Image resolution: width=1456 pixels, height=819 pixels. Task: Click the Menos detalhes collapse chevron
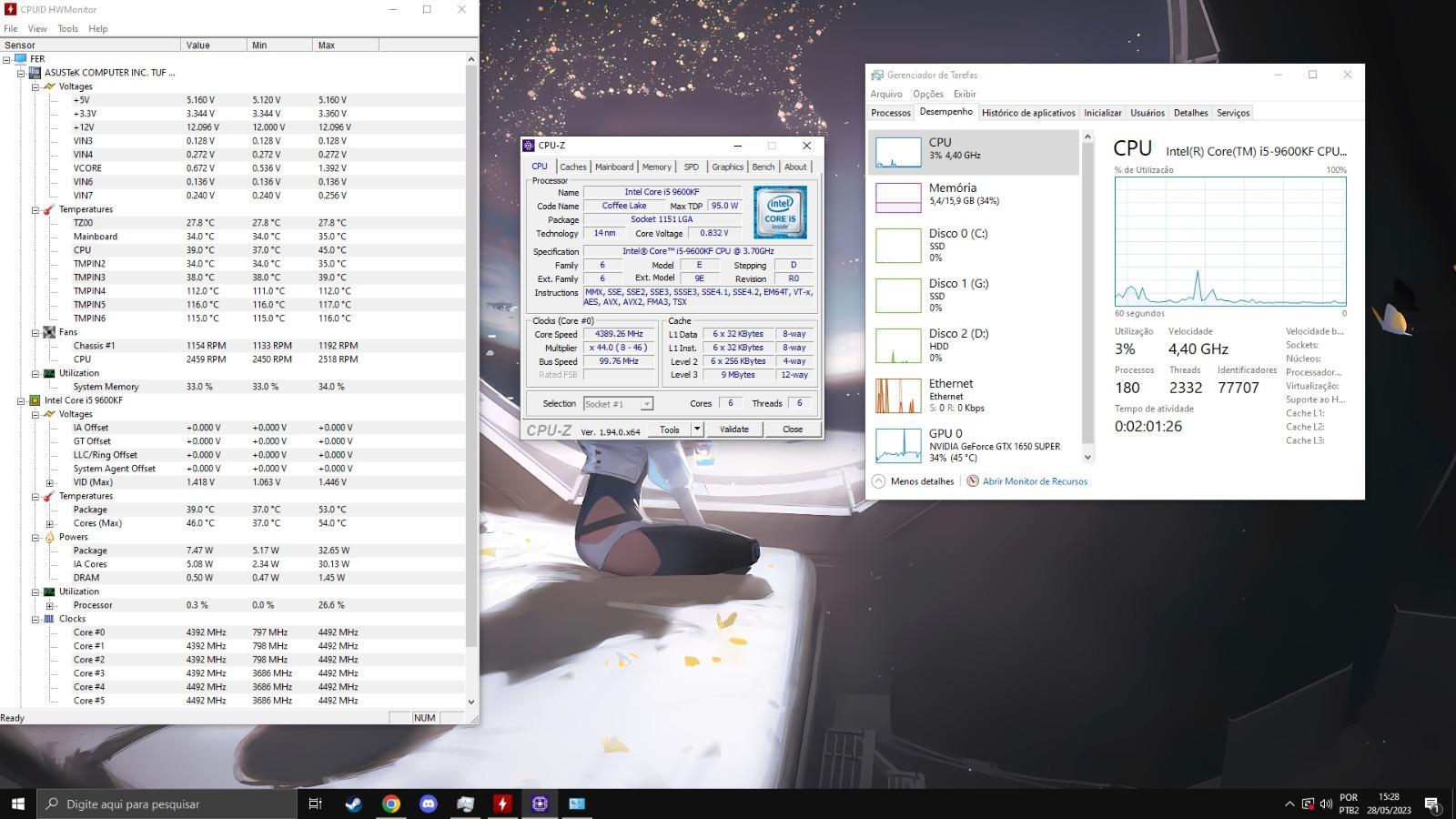pyautogui.click(x=878, y=481)
